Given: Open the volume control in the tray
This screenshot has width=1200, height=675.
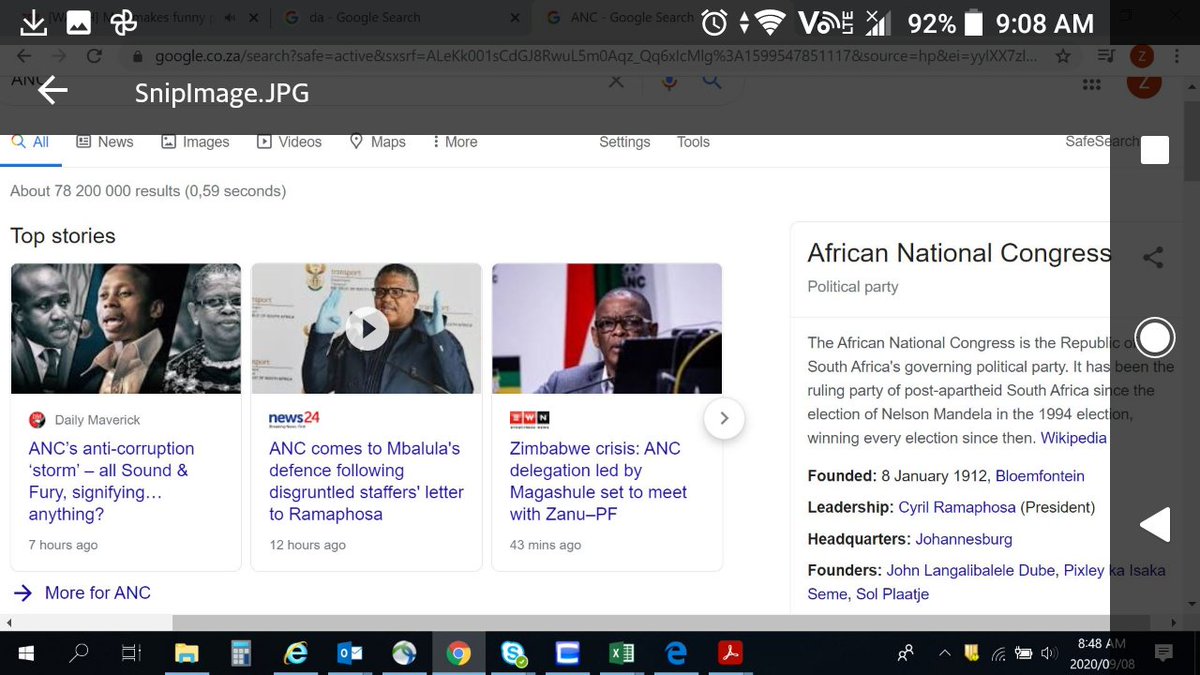Looking at the screenshot, I should 1049,654.
